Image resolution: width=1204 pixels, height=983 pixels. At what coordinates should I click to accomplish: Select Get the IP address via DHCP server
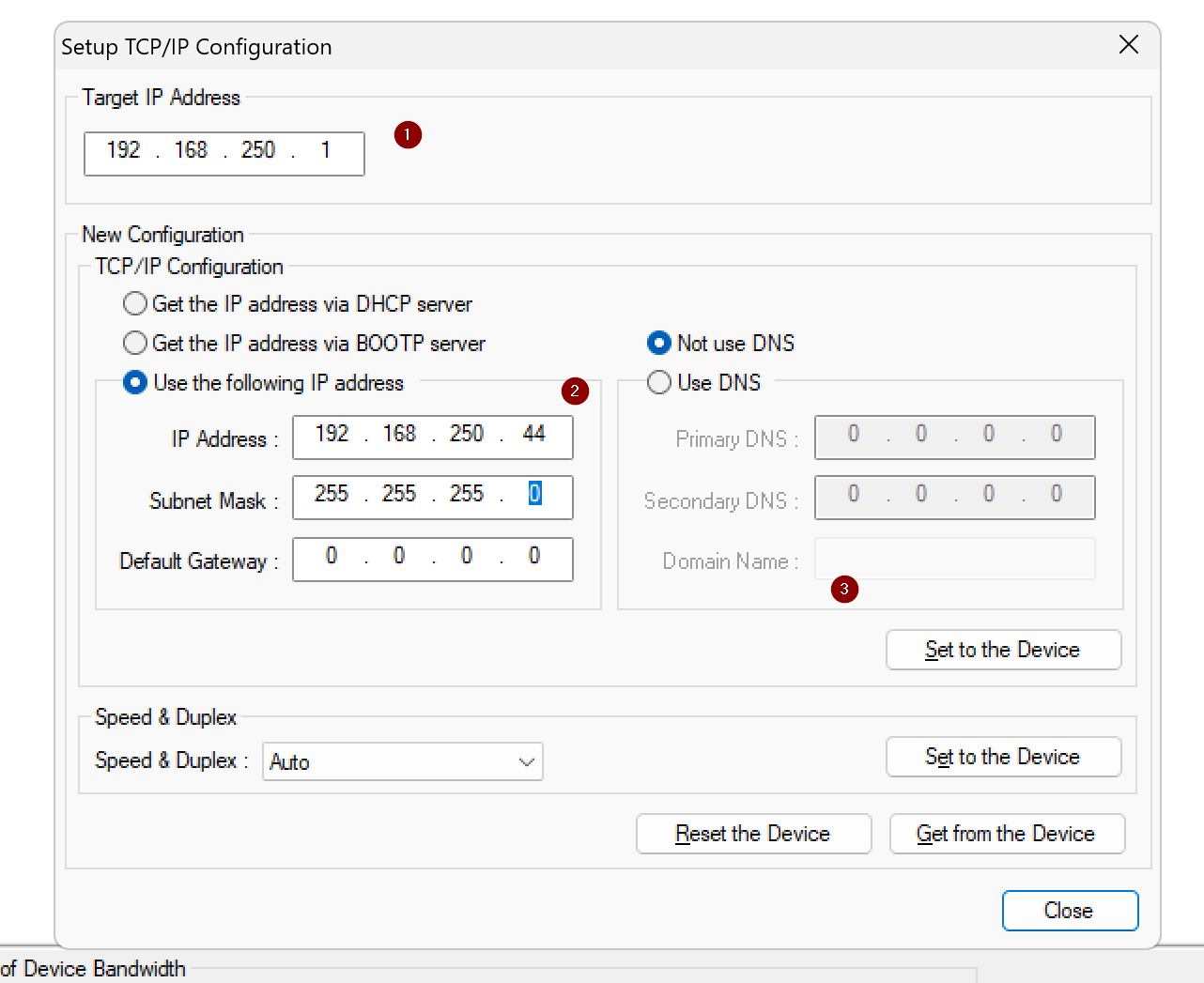tap(136, 304)
